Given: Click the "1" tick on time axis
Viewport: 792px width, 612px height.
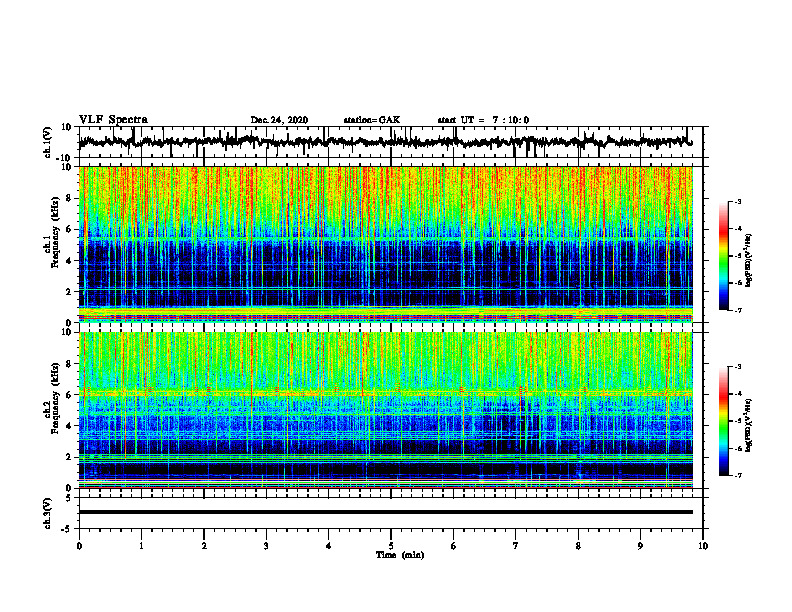Looking at the screenshot, I should (141, 546).
